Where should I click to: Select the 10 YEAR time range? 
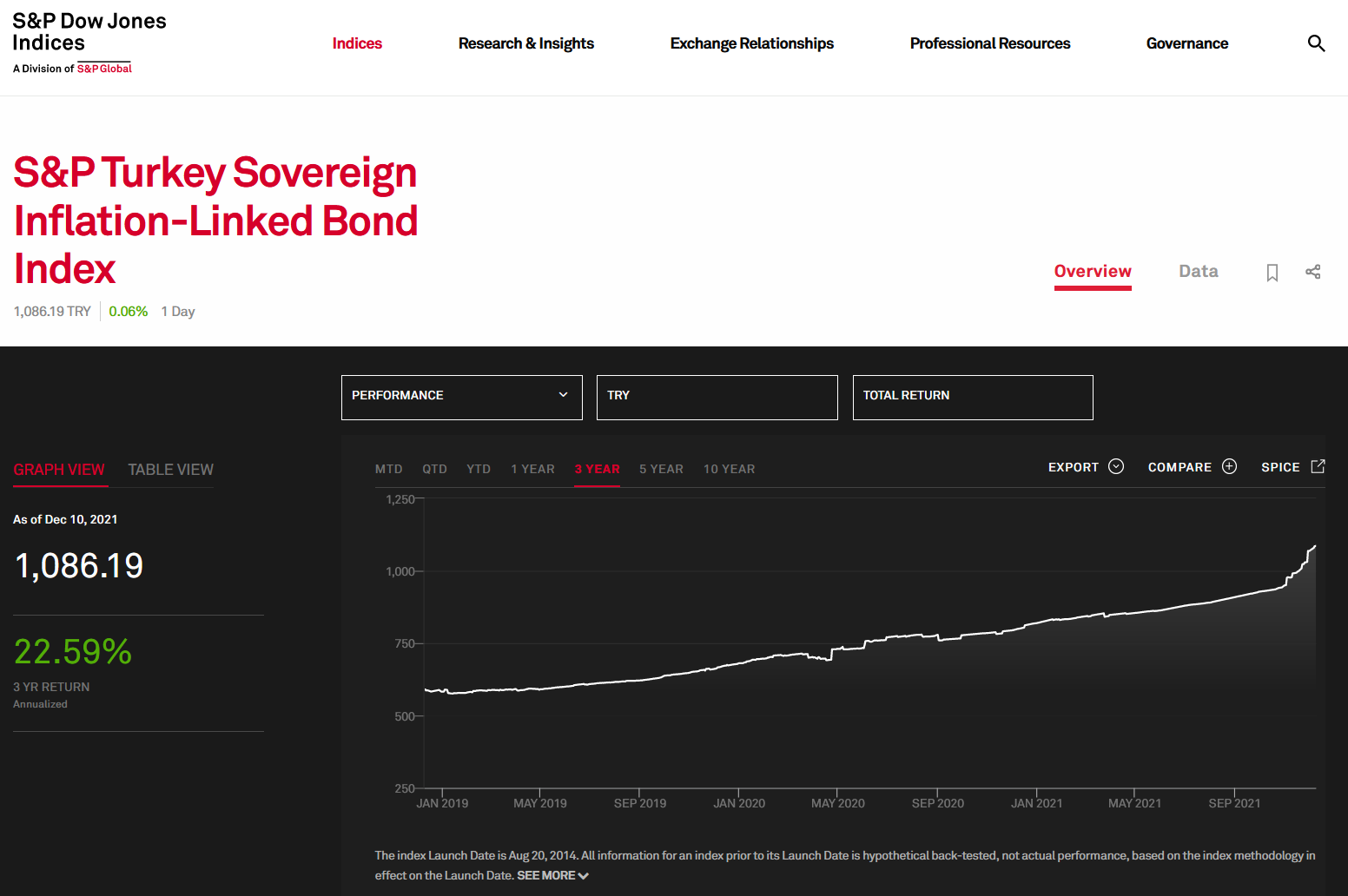coord(730,469)
